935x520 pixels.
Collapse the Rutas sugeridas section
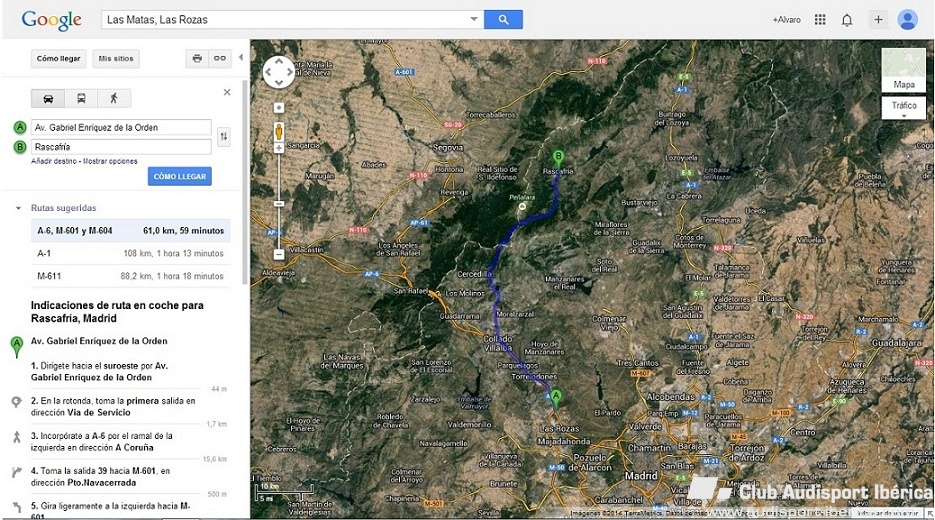18,208
